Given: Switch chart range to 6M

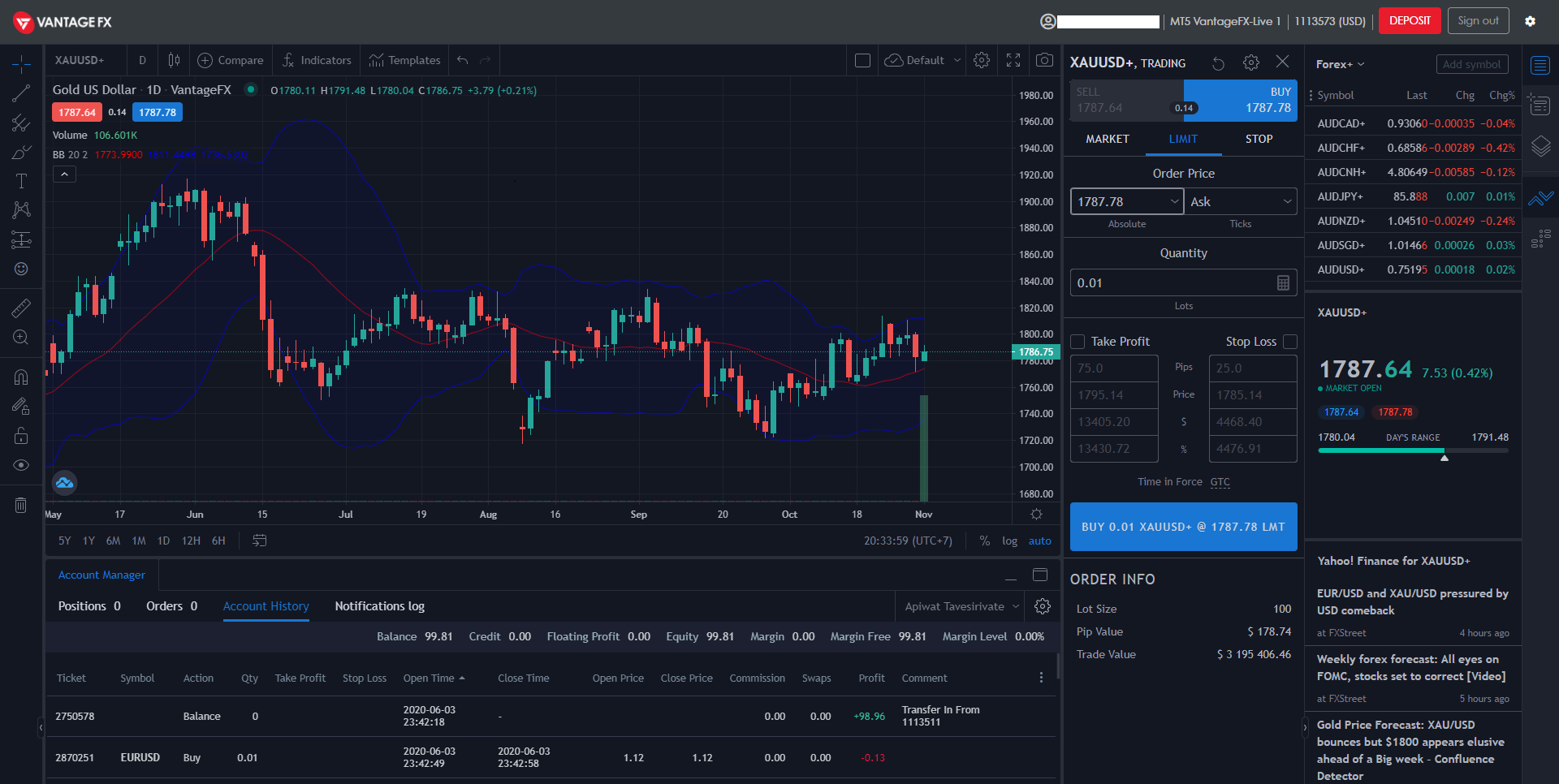Looking at the screenshot, I should tap(113, 541).
